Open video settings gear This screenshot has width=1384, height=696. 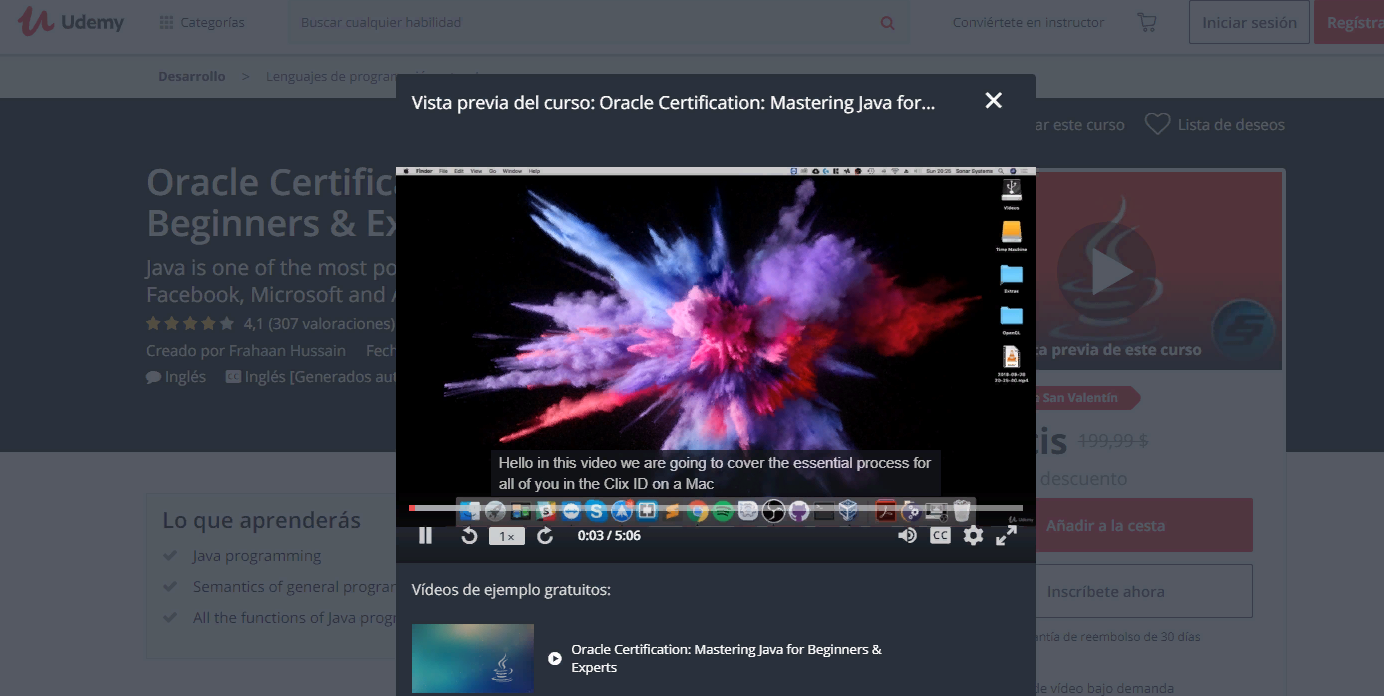(x=973, y=536)
